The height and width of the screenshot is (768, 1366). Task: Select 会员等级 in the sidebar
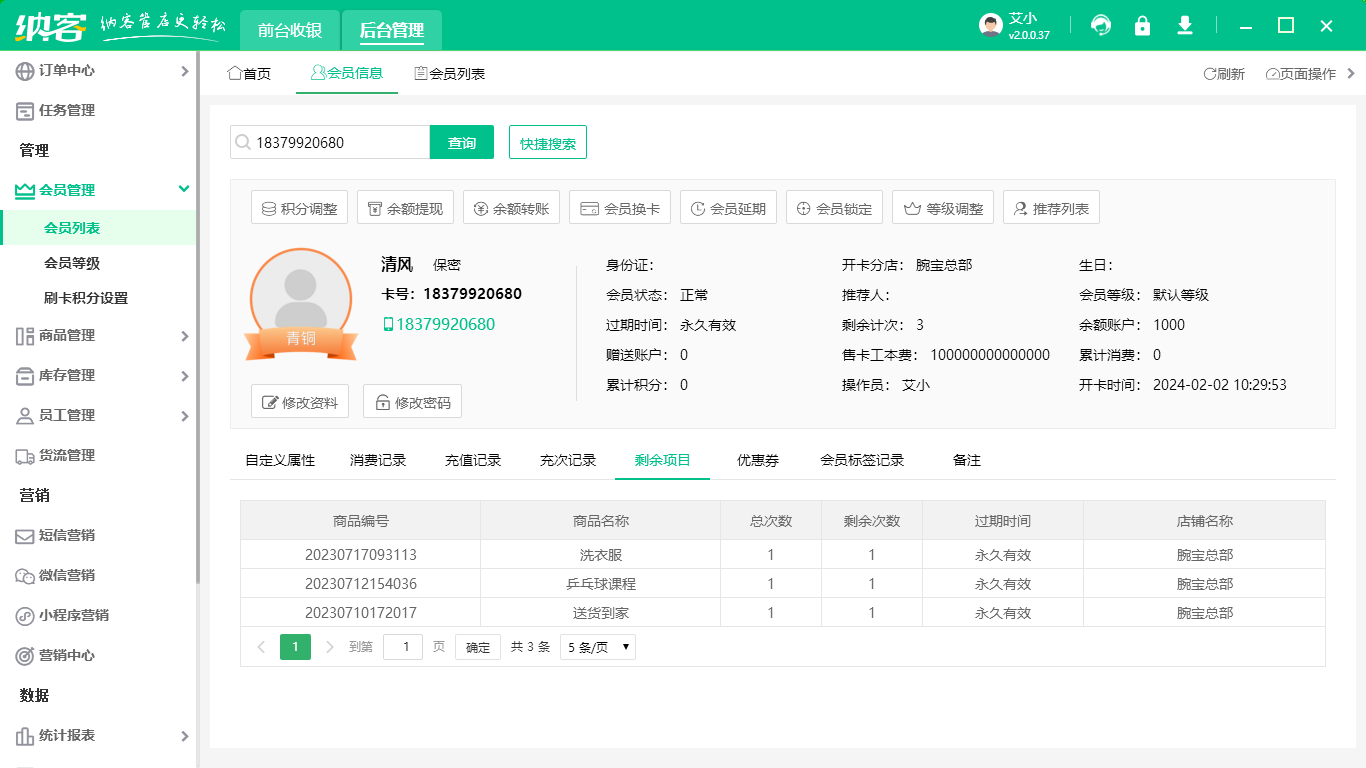(72, 263)
